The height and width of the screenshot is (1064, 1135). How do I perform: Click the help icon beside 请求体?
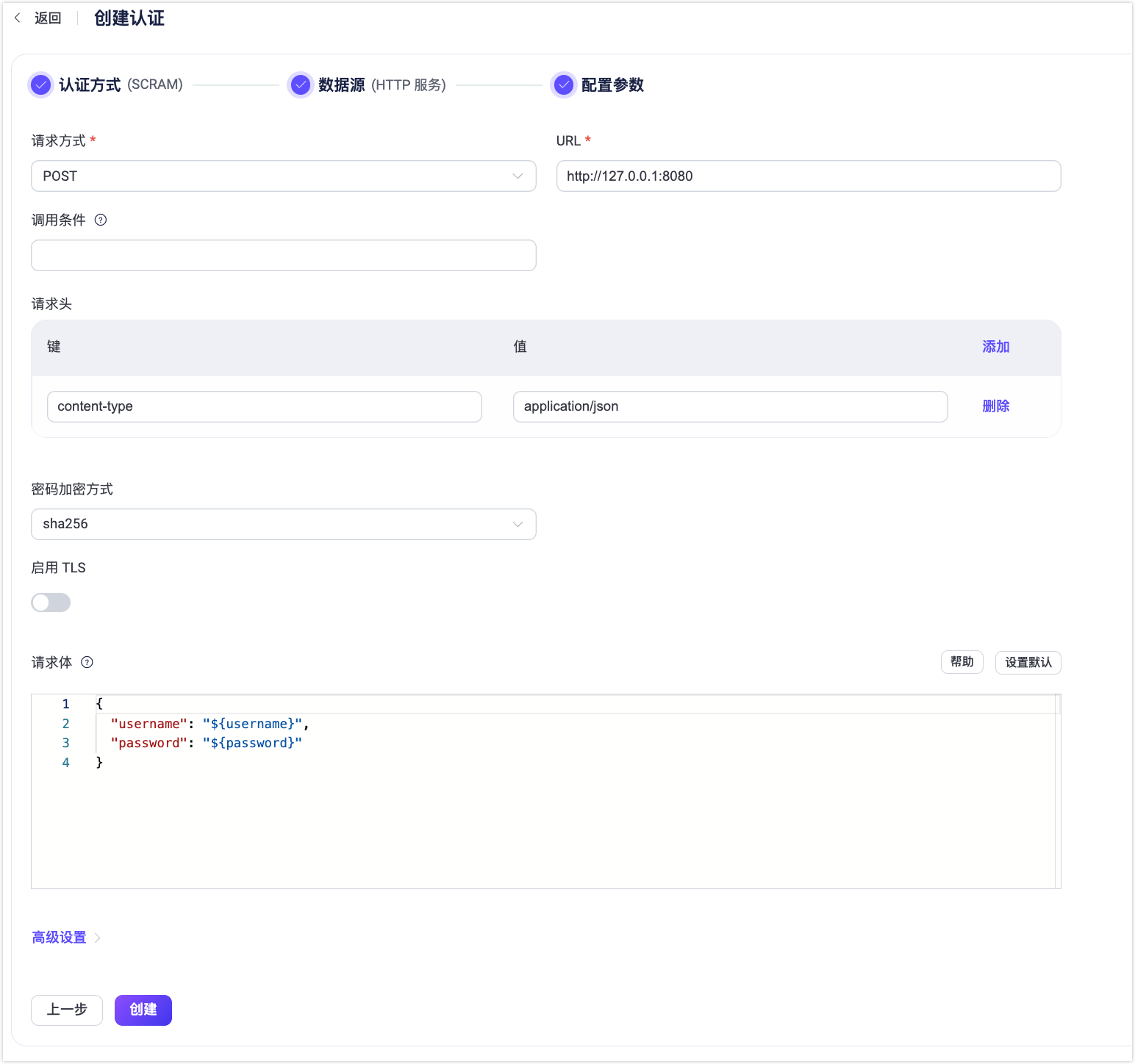pyautogui.click(x=86, y=662)
